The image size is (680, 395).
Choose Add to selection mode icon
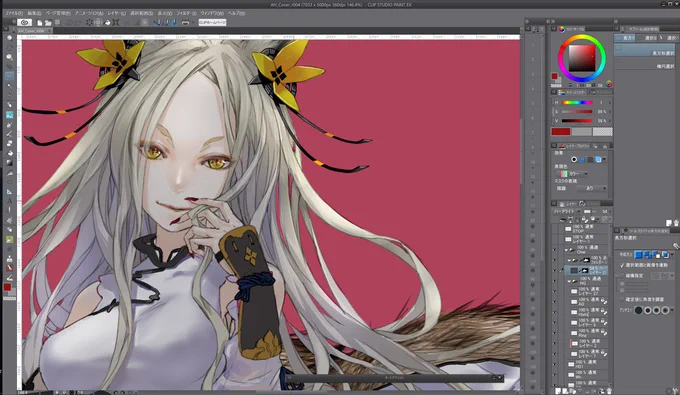(648, 255)
